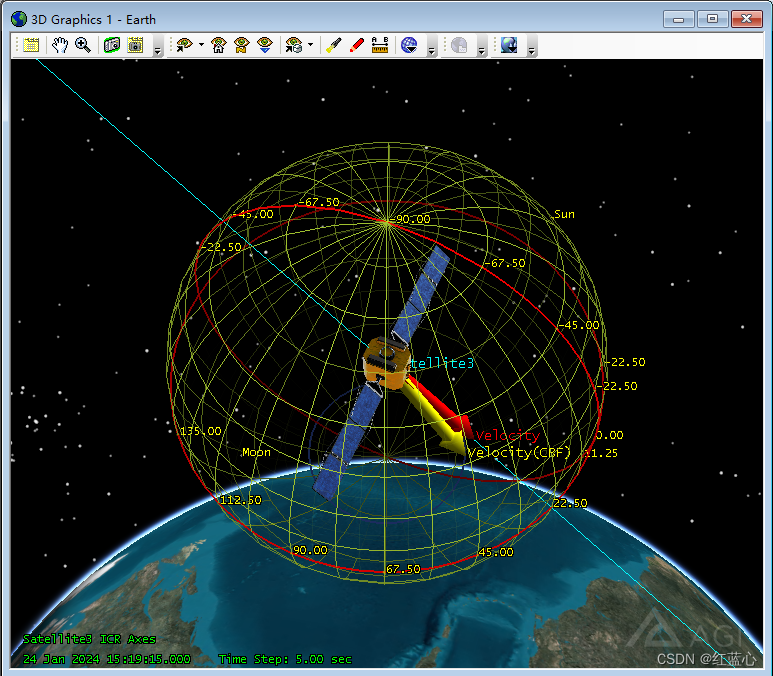Click the Moon label
Viewport: 773px width, 676px height.
click(x=256, y=452)
